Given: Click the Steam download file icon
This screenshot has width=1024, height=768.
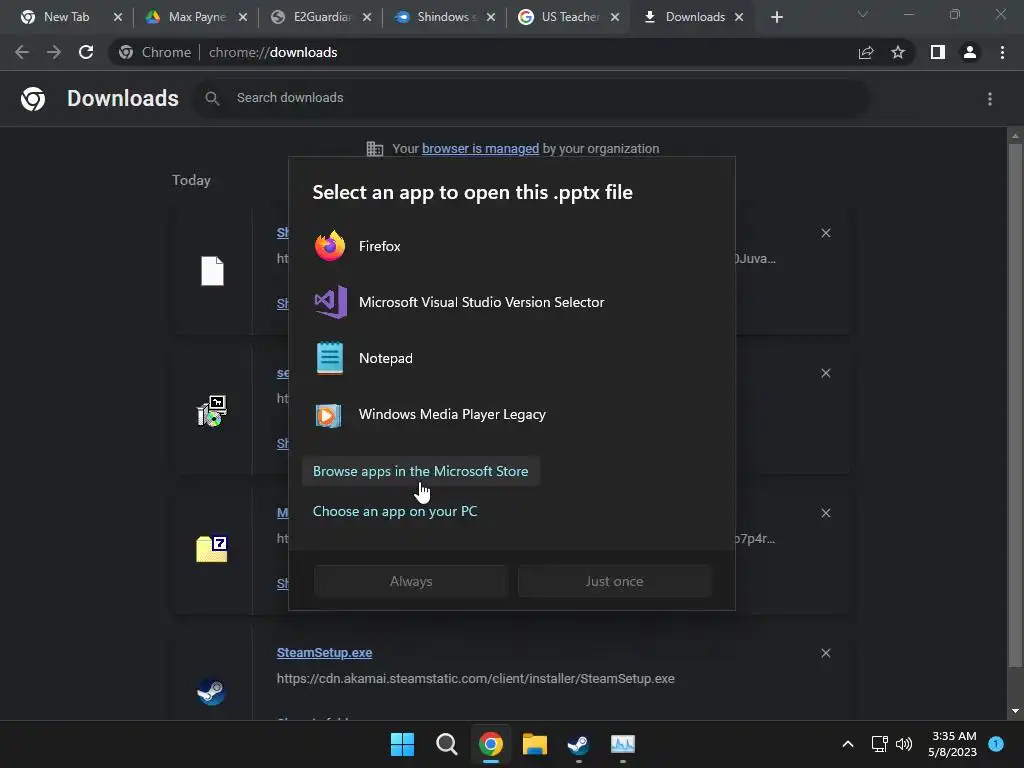Looking at the screenshot, I should pyautogui.click(x=212, y=692).
